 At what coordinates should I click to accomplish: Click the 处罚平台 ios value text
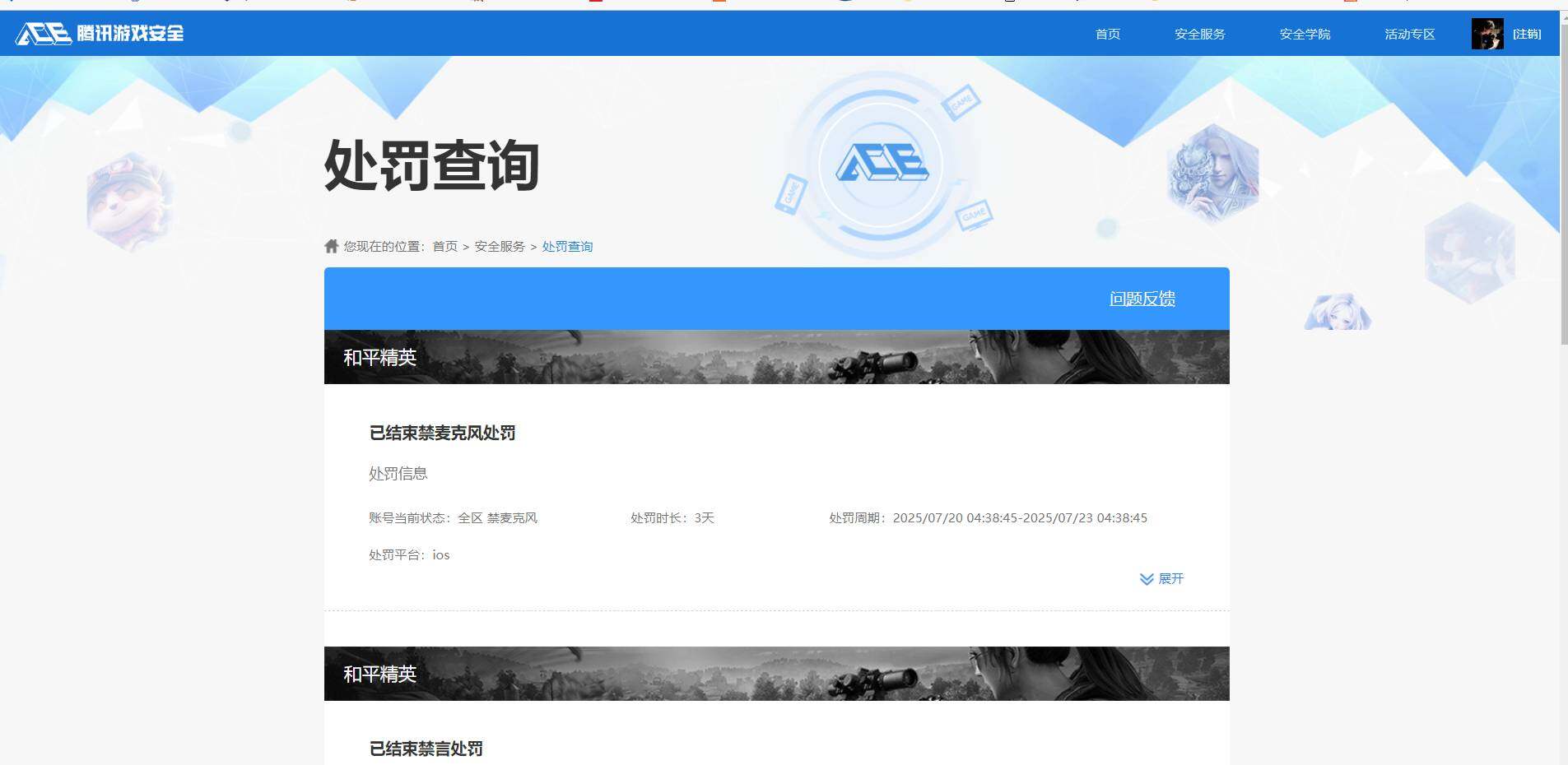(x=441, y=555)
